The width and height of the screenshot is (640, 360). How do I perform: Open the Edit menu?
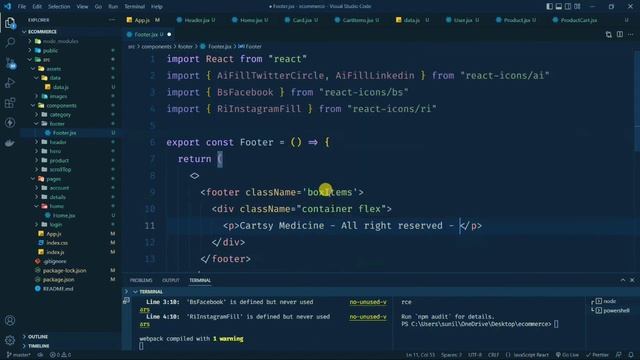(37, 7)
